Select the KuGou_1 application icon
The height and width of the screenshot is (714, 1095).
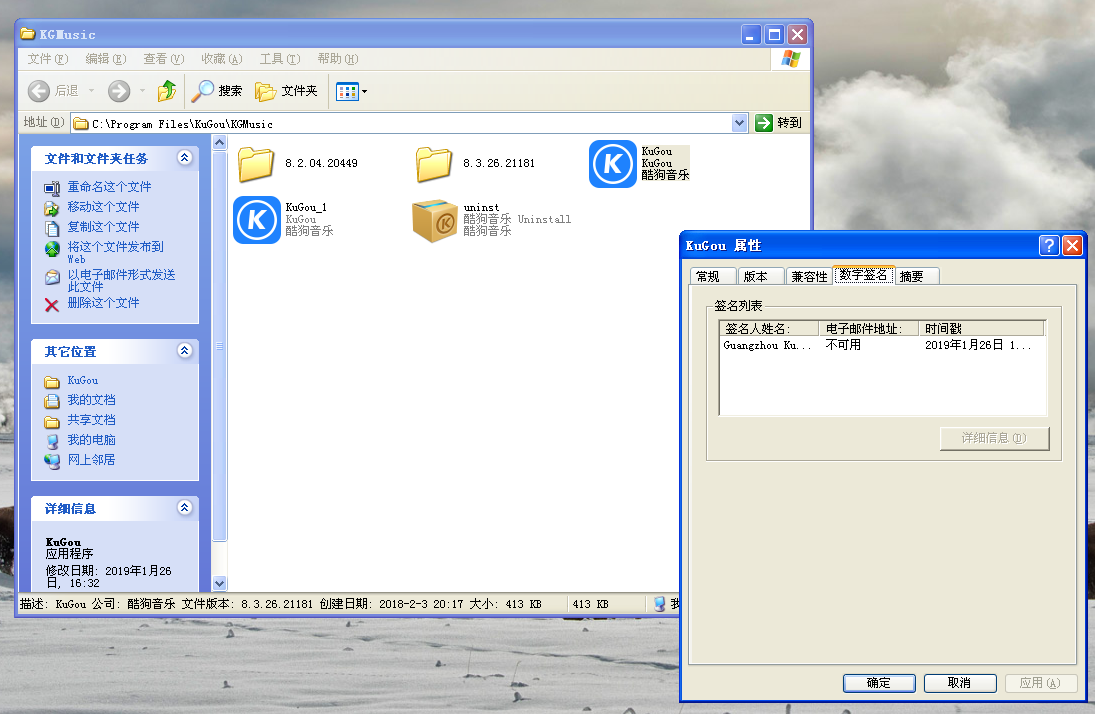click(x=256, y=220)
